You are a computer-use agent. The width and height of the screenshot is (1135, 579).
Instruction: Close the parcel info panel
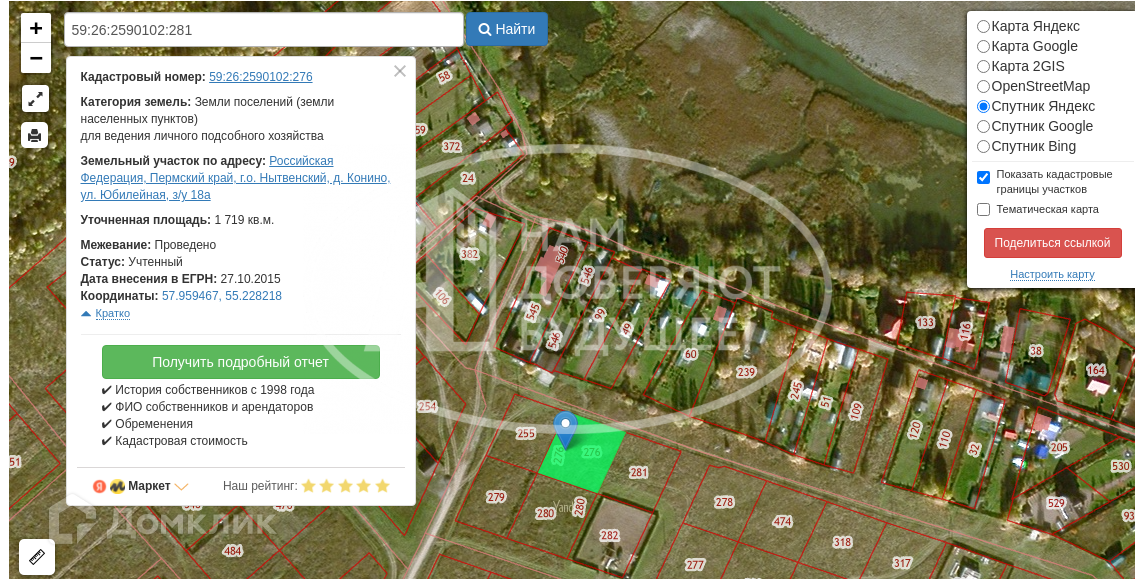pos(400,71)
